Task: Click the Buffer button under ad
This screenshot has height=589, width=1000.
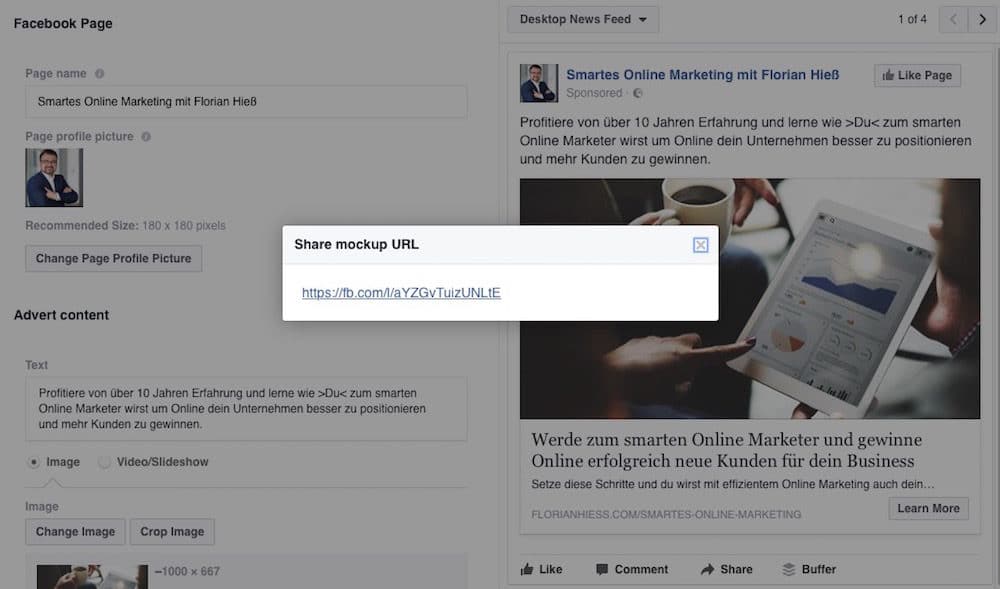Action: pos(809,569)
